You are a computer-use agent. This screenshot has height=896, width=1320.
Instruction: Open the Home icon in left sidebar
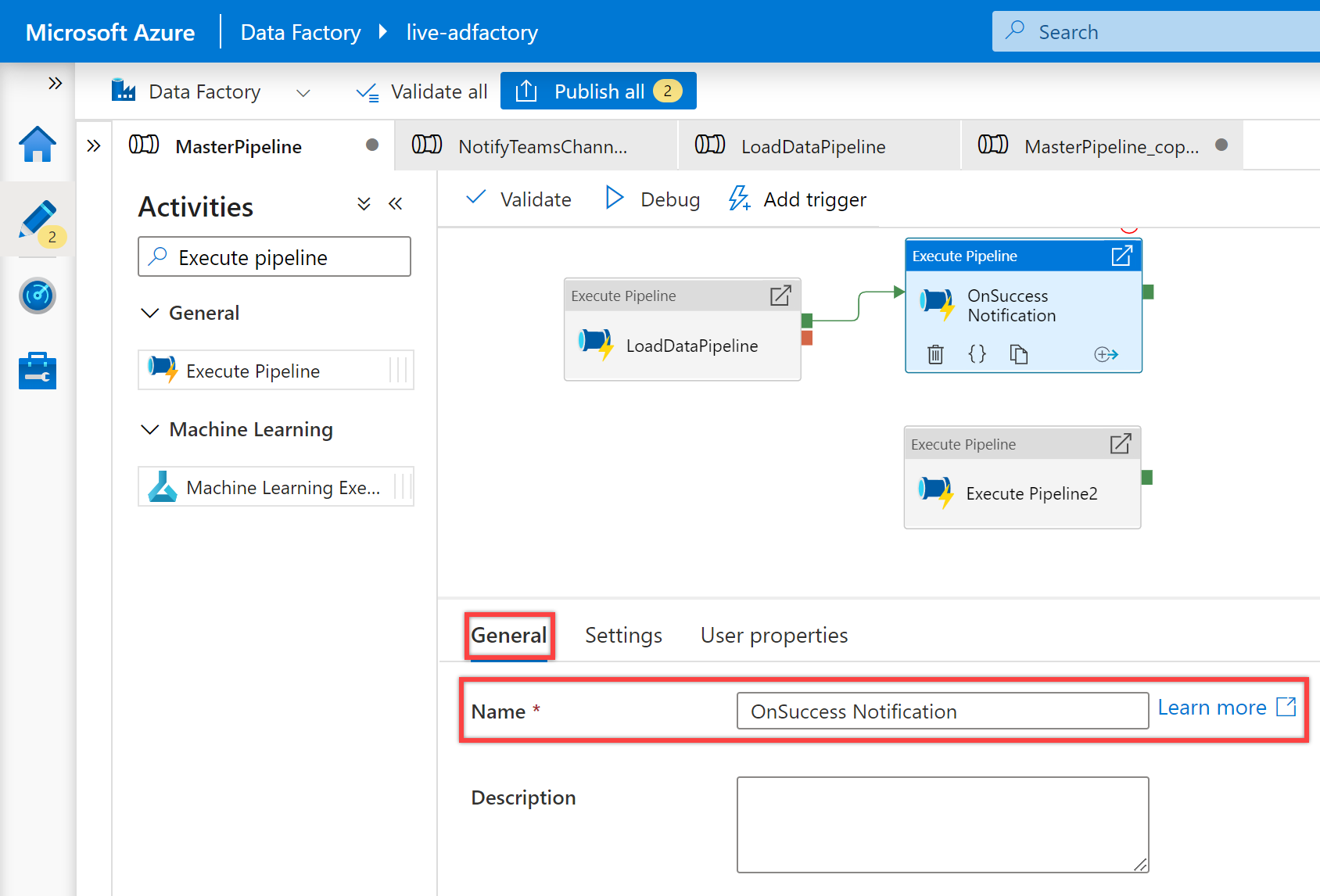point(38,145)
